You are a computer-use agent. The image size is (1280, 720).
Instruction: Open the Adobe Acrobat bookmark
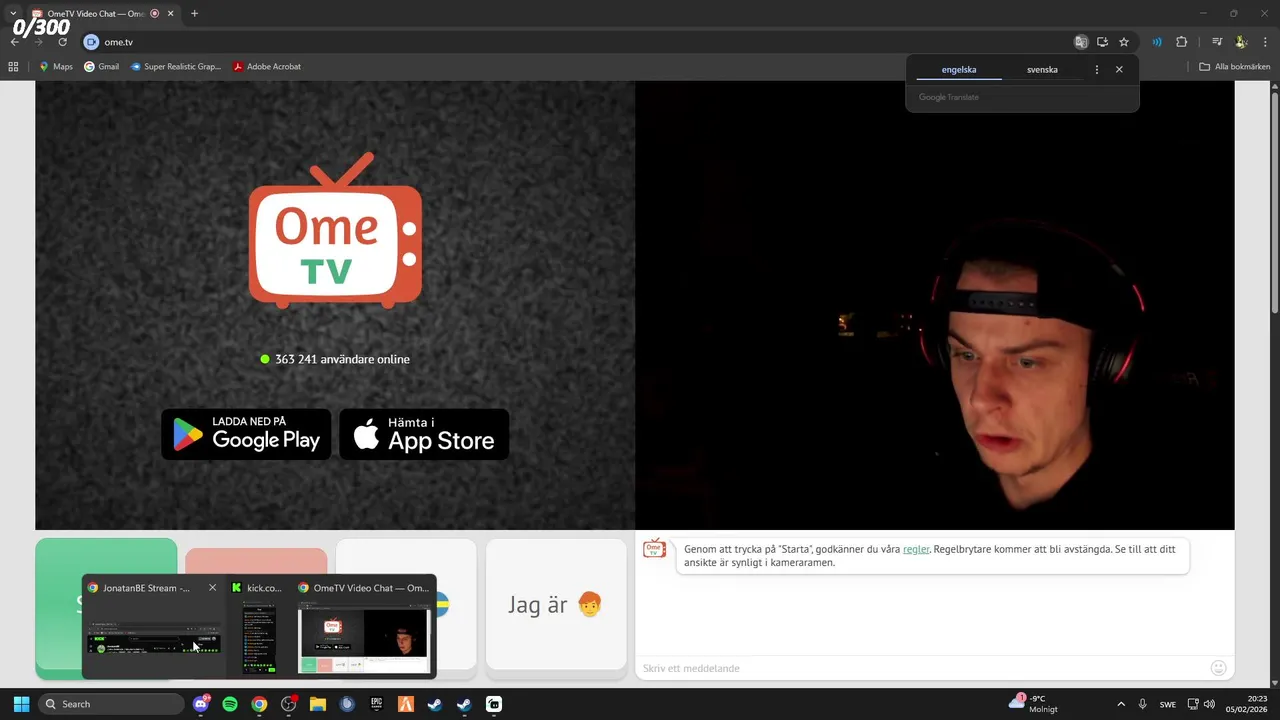coord(267,67)
